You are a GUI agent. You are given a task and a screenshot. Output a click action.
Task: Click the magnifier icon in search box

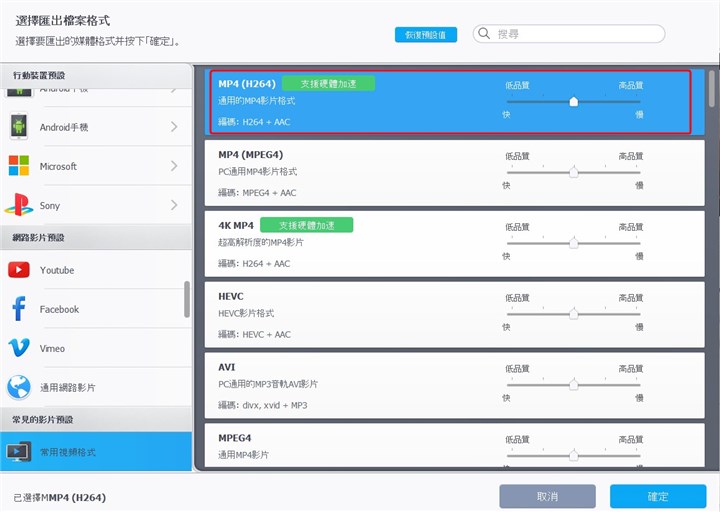484,33
